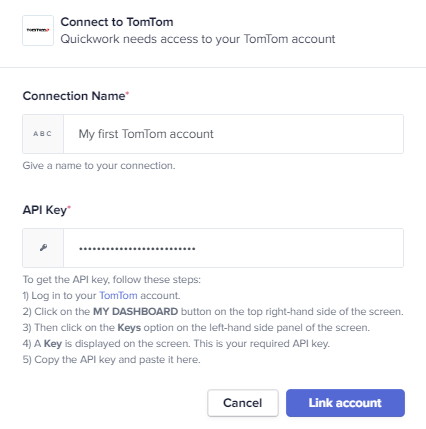
Task: Click the bold Keys word in step three
Action: [129, 328]
